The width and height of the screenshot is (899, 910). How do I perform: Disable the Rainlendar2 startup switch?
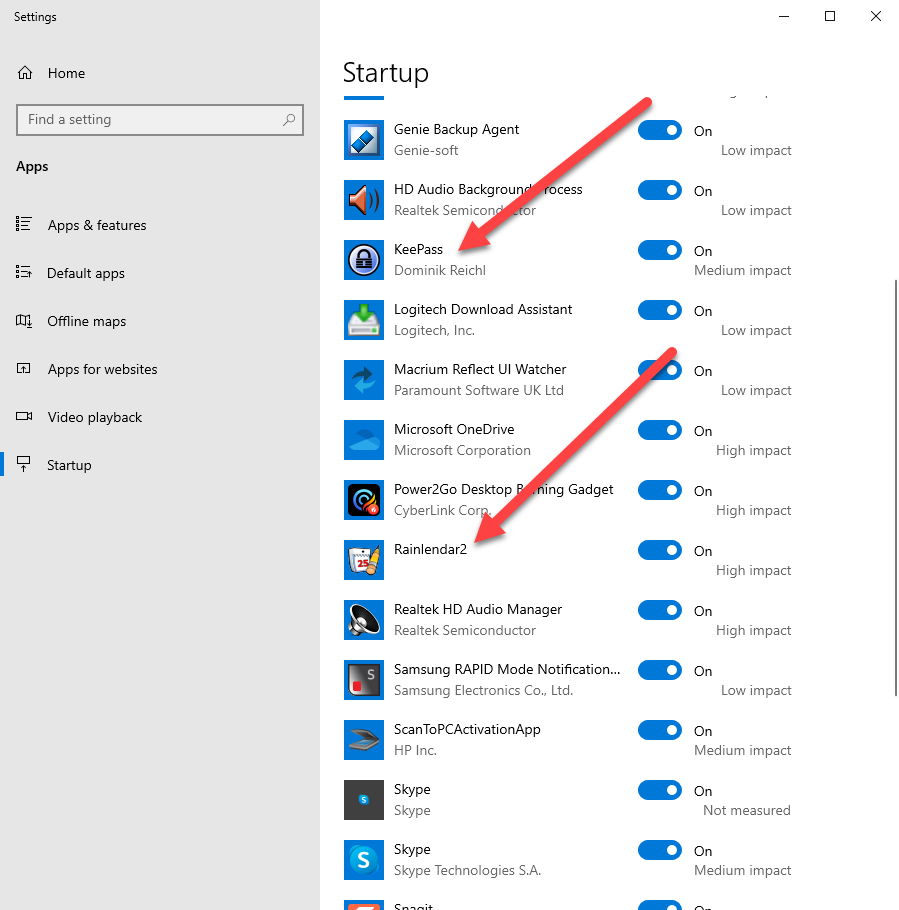click(x=659, y=550)
